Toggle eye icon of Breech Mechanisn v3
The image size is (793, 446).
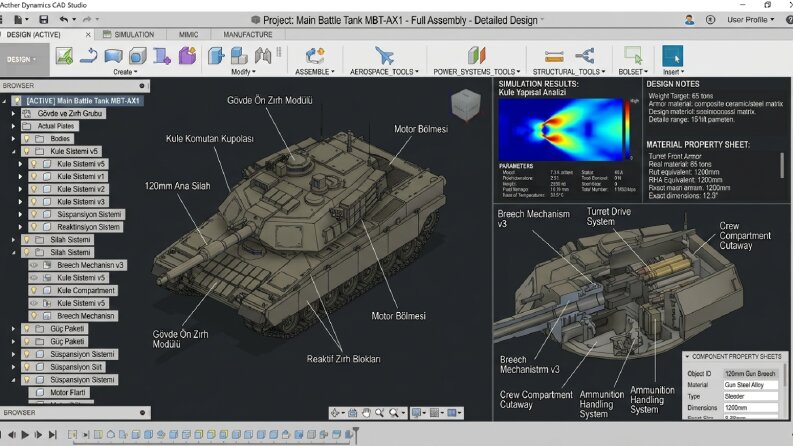coord(34,265)
